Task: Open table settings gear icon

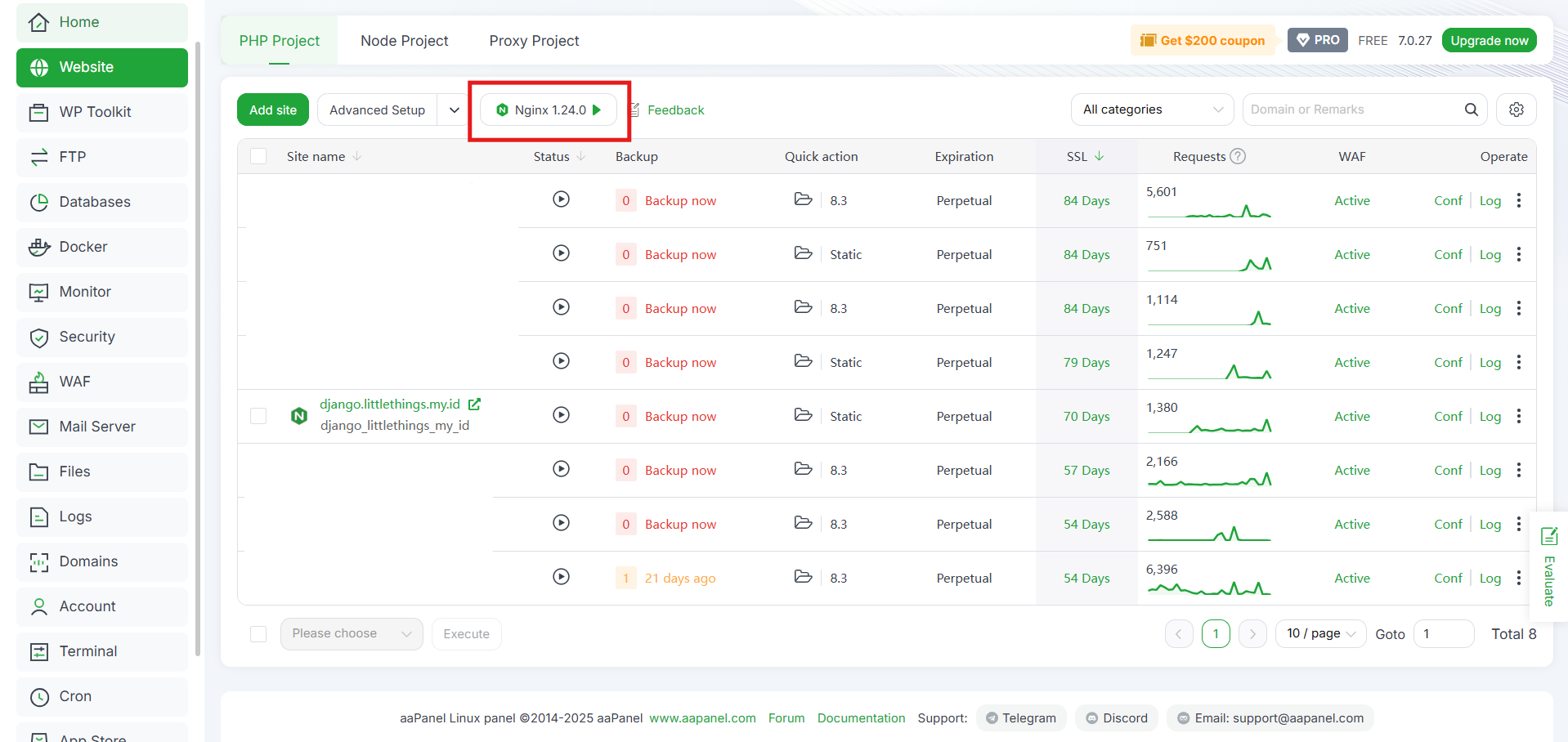Action: click(x=1516, y=110)
